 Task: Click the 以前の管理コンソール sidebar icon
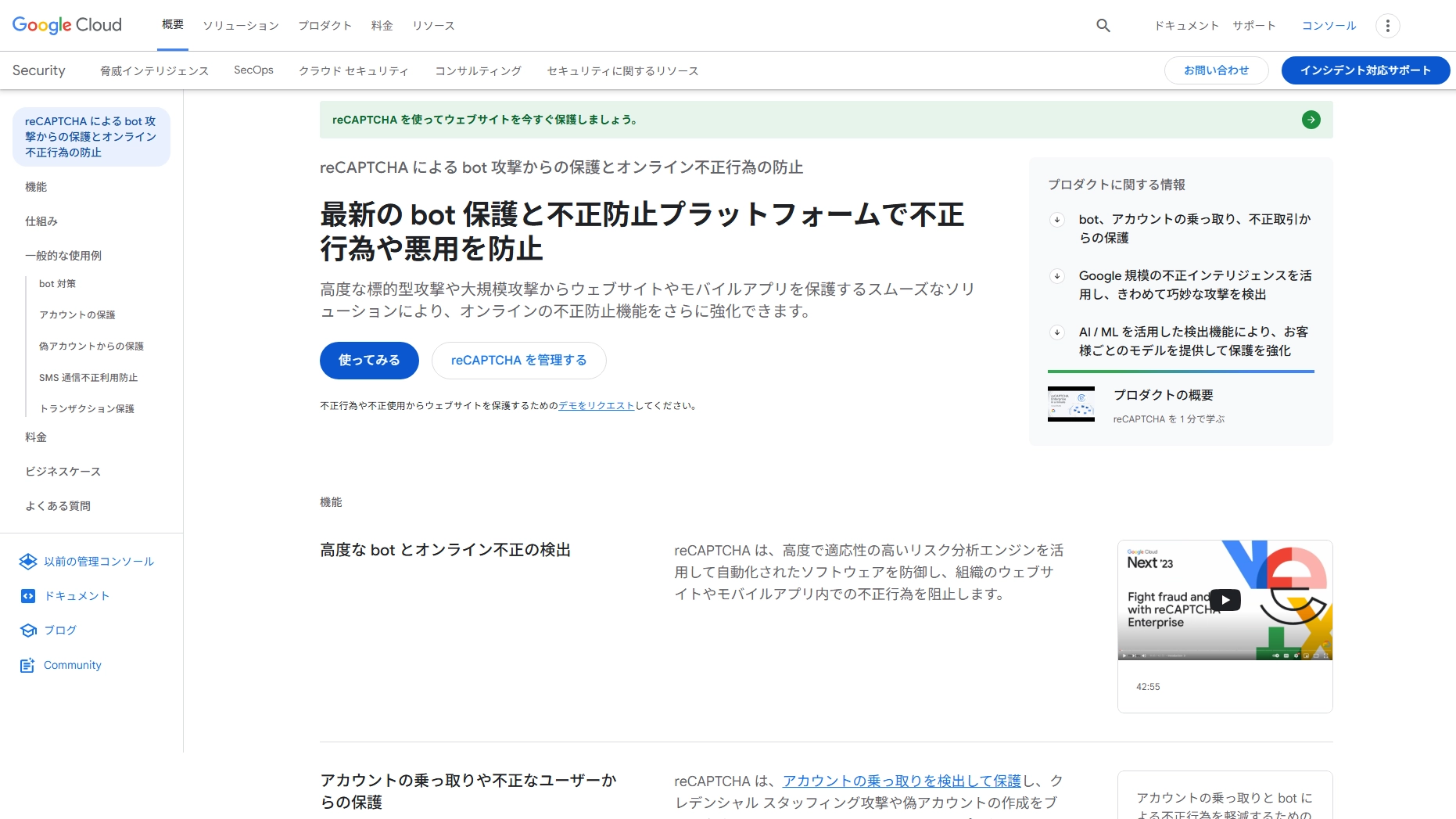coord(28,562)
